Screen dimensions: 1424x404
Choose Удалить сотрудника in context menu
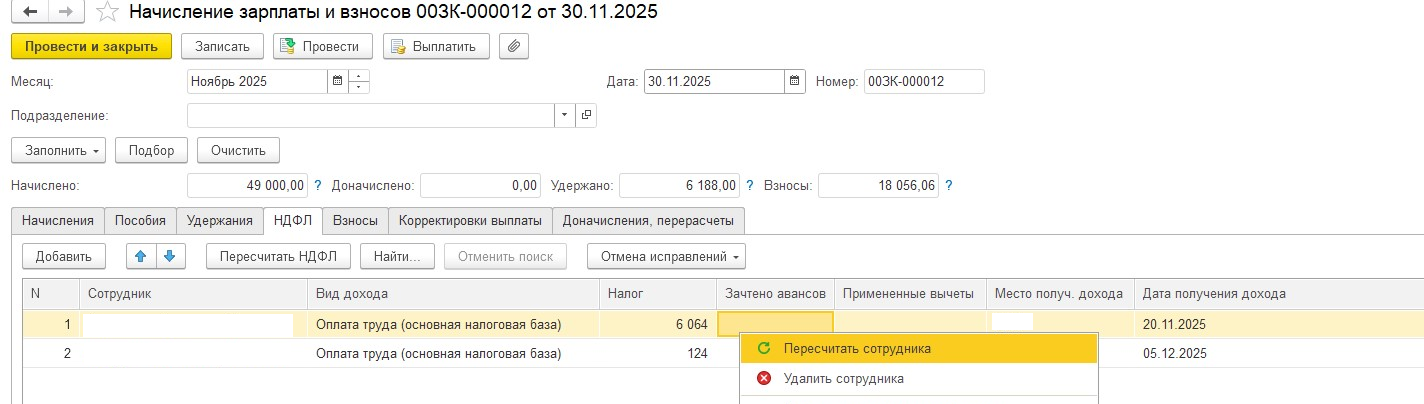[x=843, y=378]
